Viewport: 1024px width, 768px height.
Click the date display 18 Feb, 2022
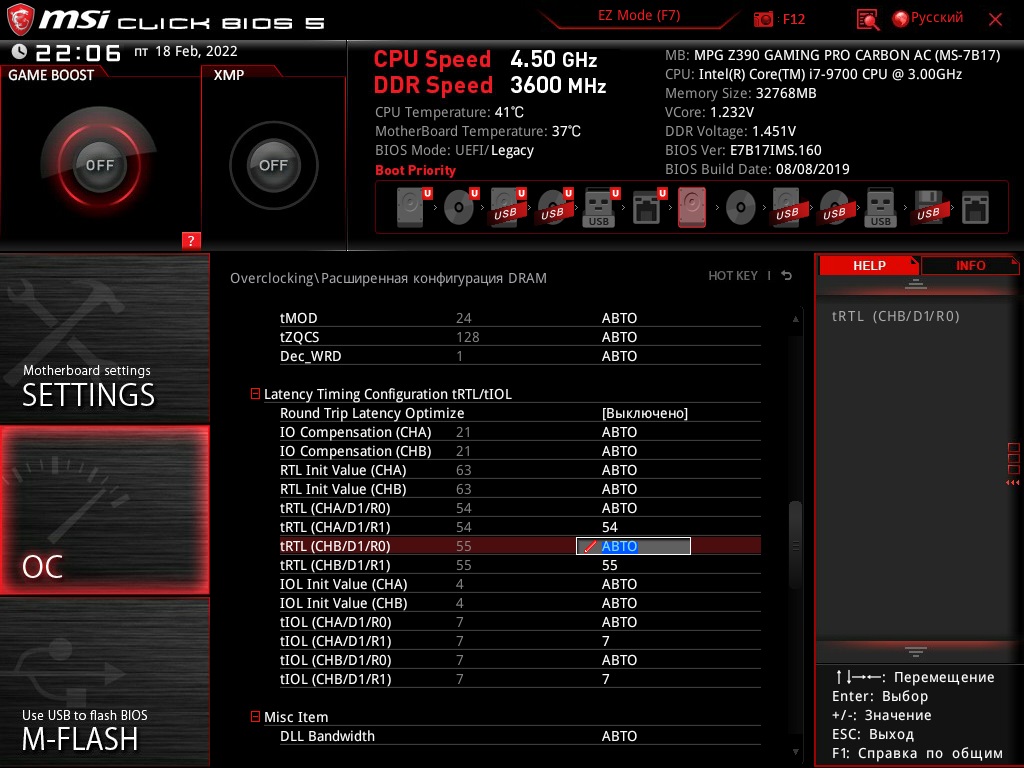tap(196, 51)
